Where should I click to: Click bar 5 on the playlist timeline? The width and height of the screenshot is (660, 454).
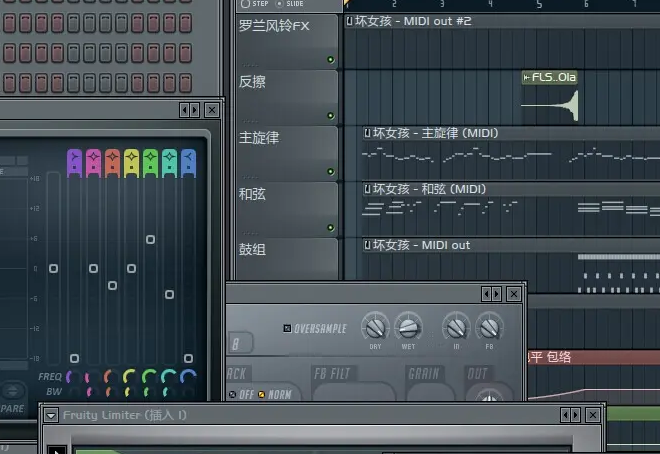point(539,5)
